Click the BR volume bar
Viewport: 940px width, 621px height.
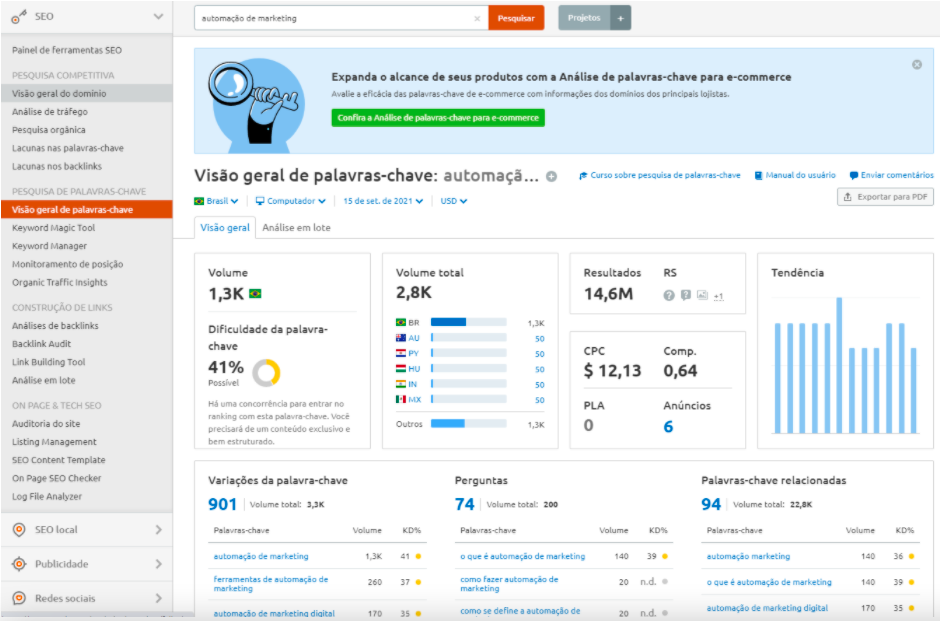pyautogui.click(x=468, y=322)
